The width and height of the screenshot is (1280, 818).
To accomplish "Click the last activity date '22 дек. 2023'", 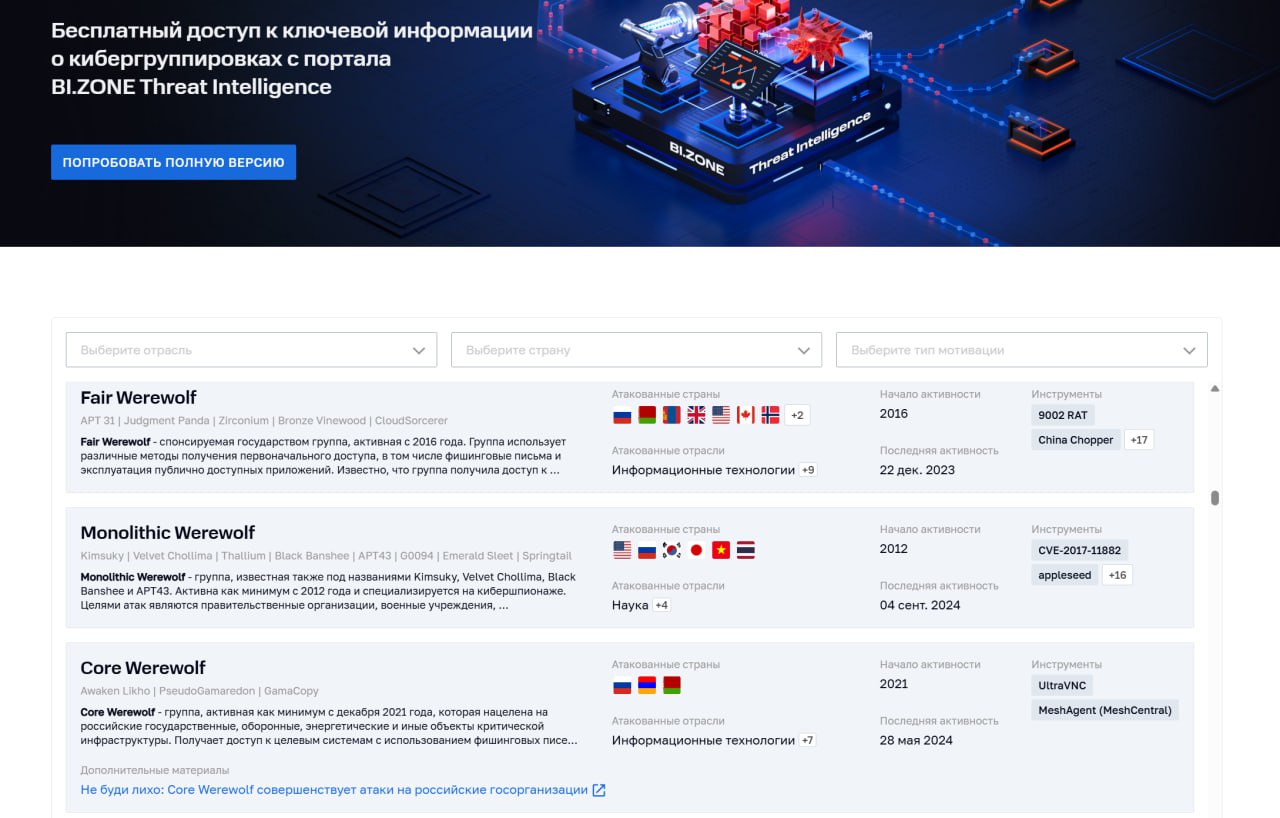I will [x=917, y=470].
